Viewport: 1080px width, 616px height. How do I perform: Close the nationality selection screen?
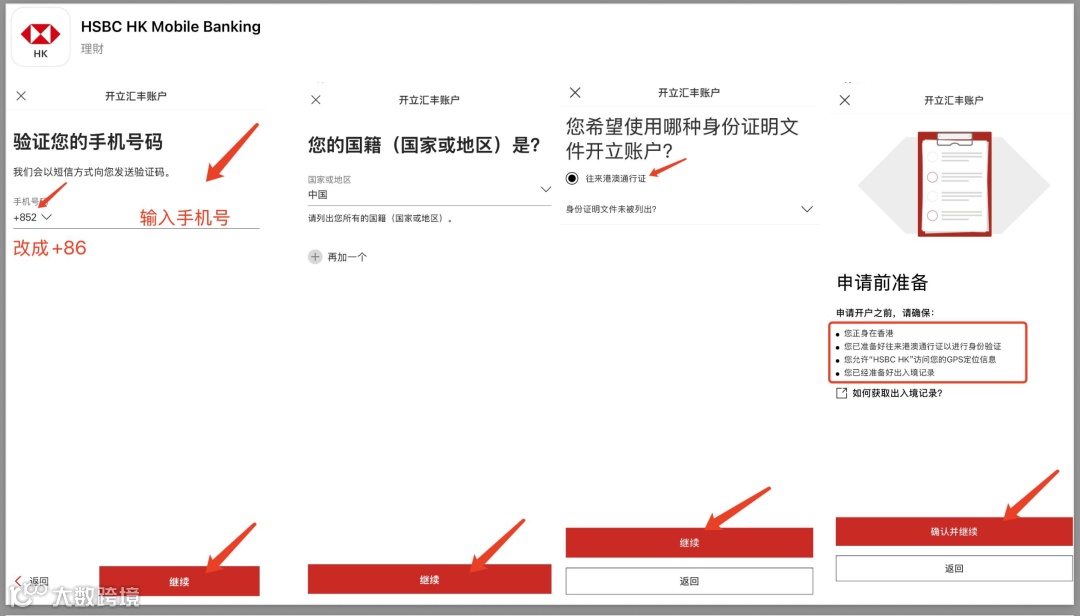click(x=315, y=100)
